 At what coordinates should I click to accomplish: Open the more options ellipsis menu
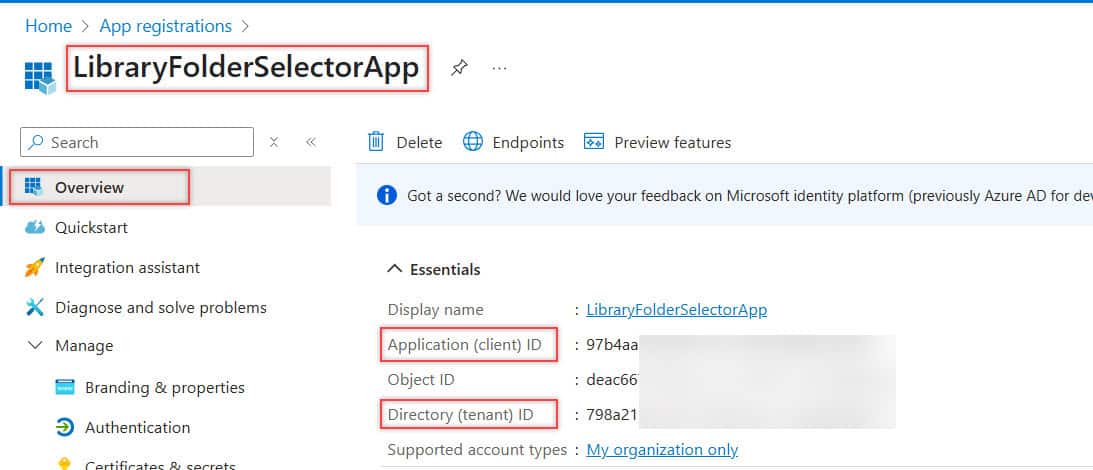pos(499,68)
